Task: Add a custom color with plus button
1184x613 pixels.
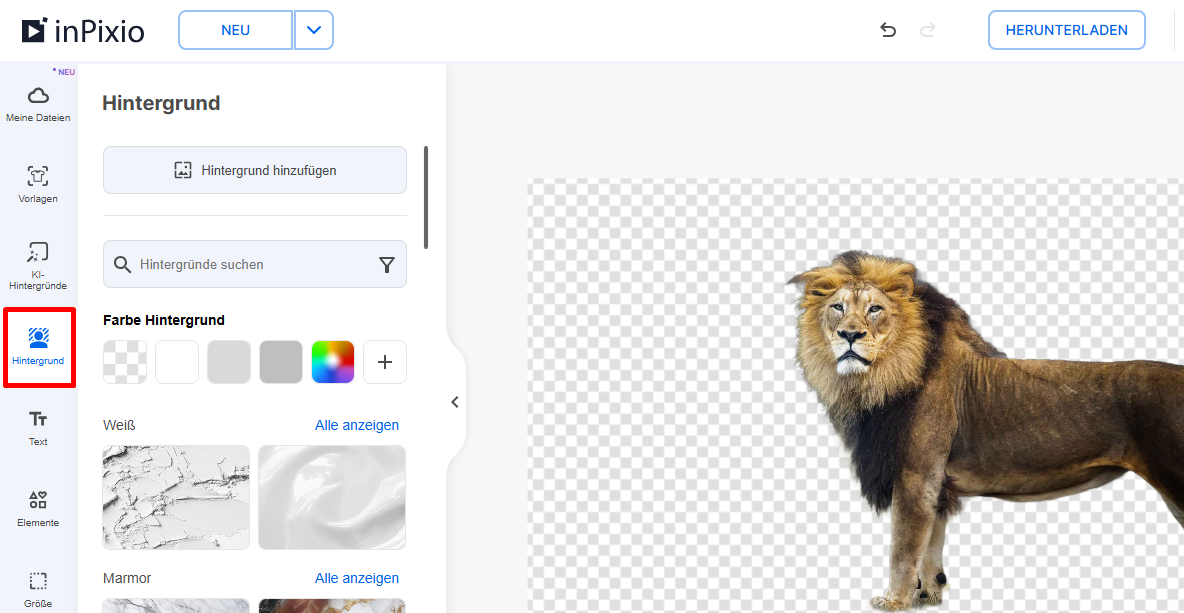Action: click(385, 362)
